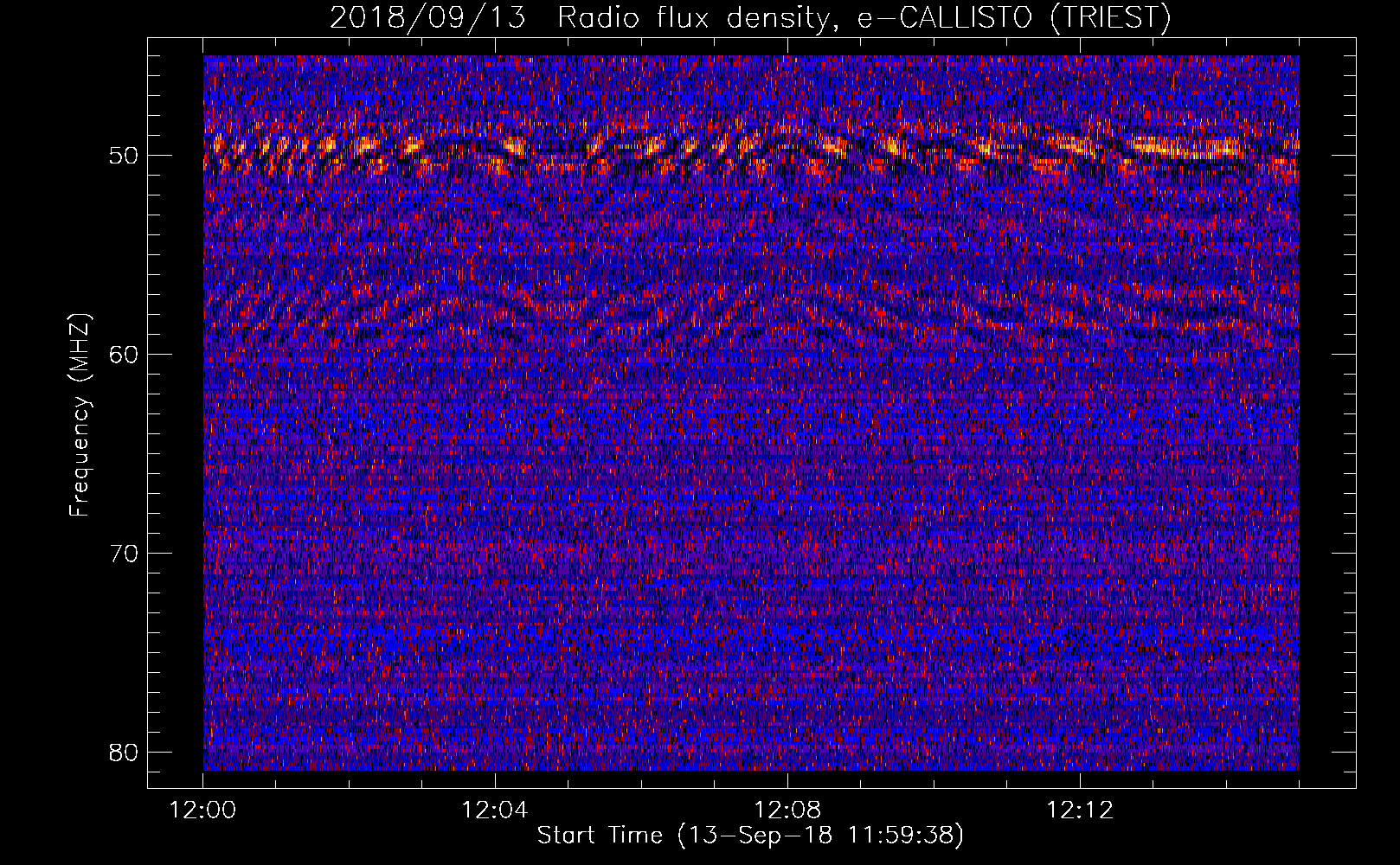Click the 70 frequency tick label
1400x865 pixels.
point(125,554)
